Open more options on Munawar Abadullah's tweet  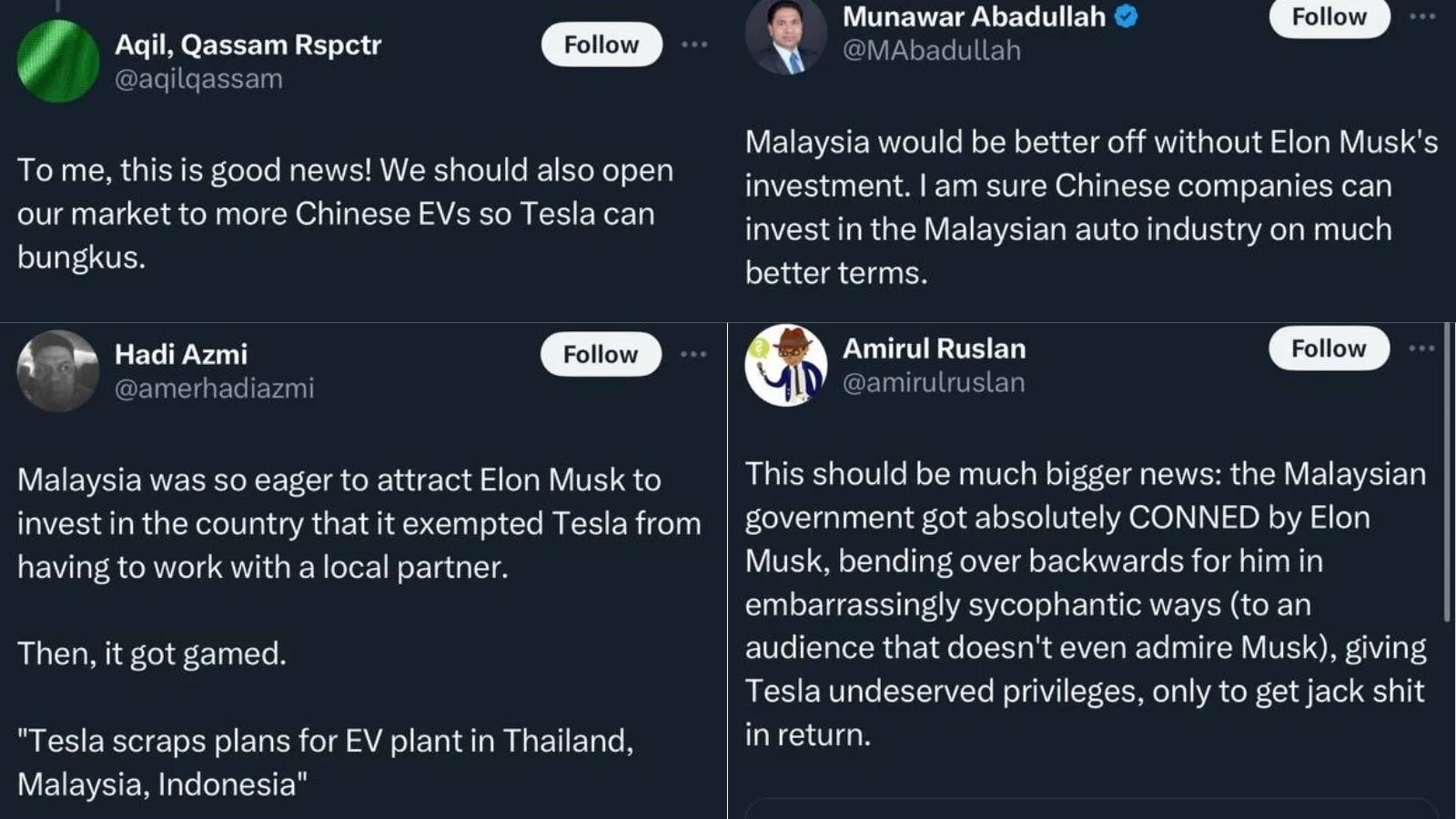(1421, 16)
